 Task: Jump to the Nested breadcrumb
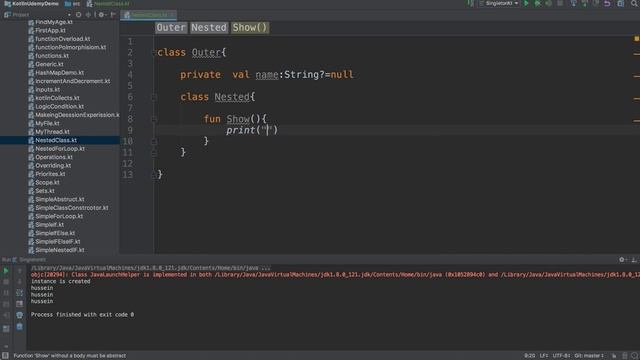[x=209, y=27]
